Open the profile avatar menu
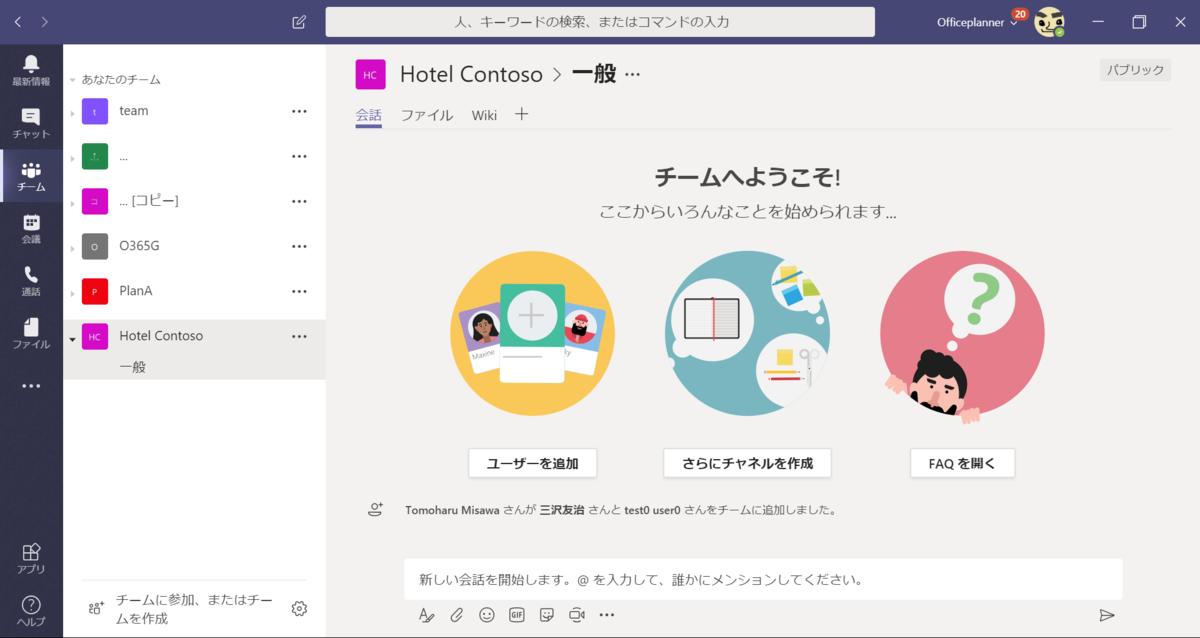This screenshot has width=1200, height=638. [1049, 22]
